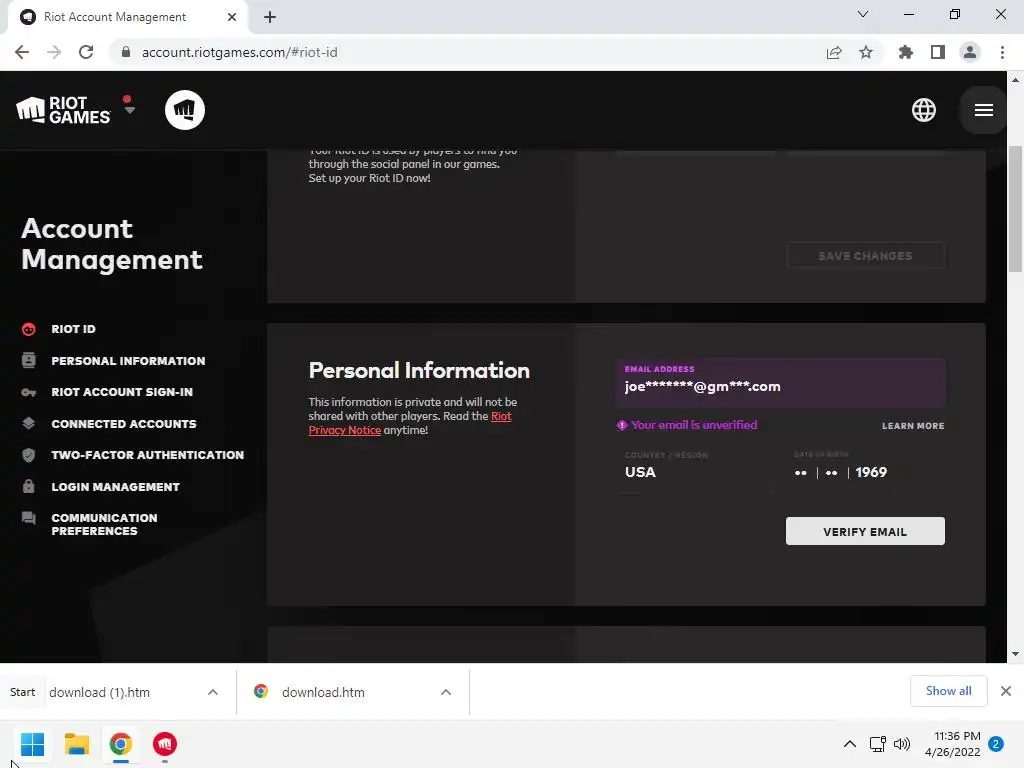Viewport: 1024px width, 768px height.
Task: Go back in browser
Action: [x=22, y=52]
